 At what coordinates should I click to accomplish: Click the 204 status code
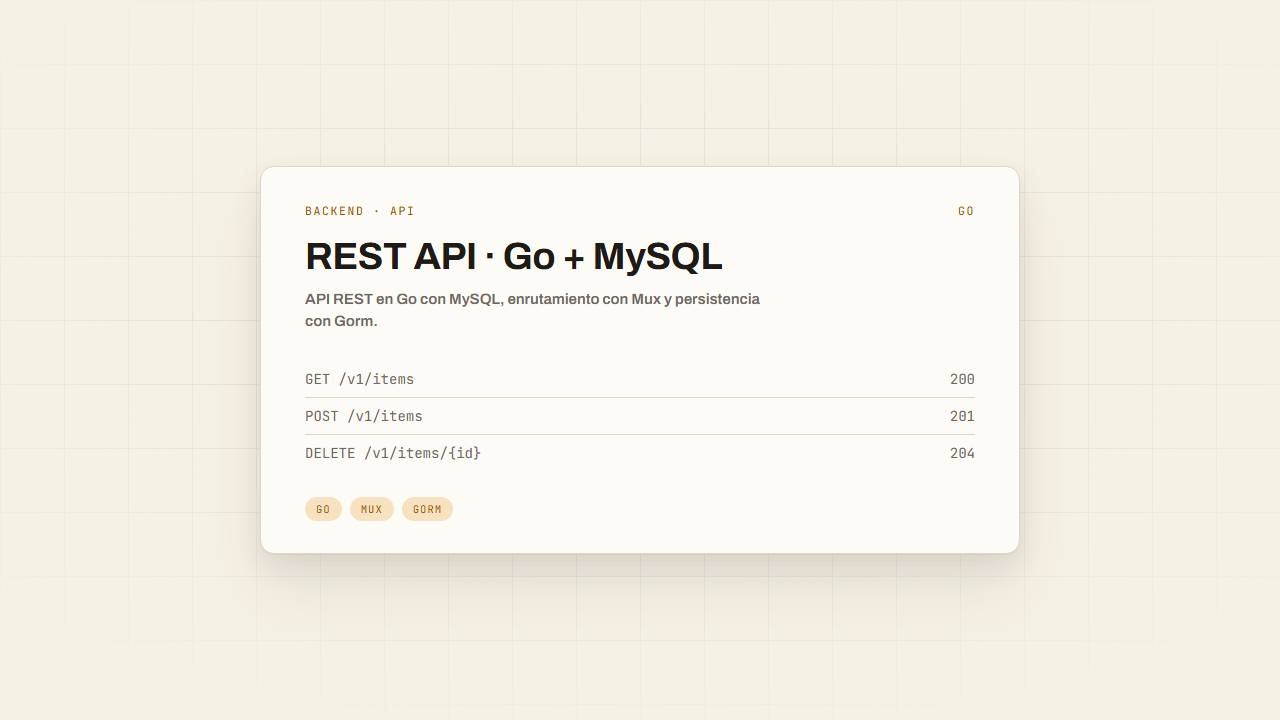tap(962, 453)
